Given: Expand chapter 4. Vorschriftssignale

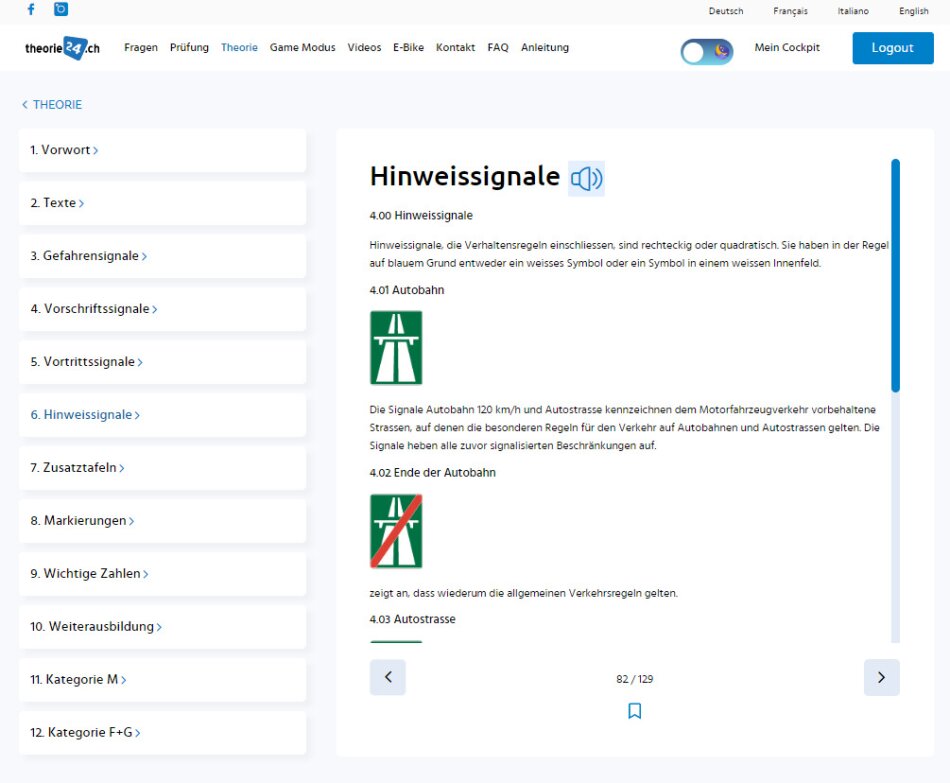Looking at the screenshot, I should click(162, 309).
